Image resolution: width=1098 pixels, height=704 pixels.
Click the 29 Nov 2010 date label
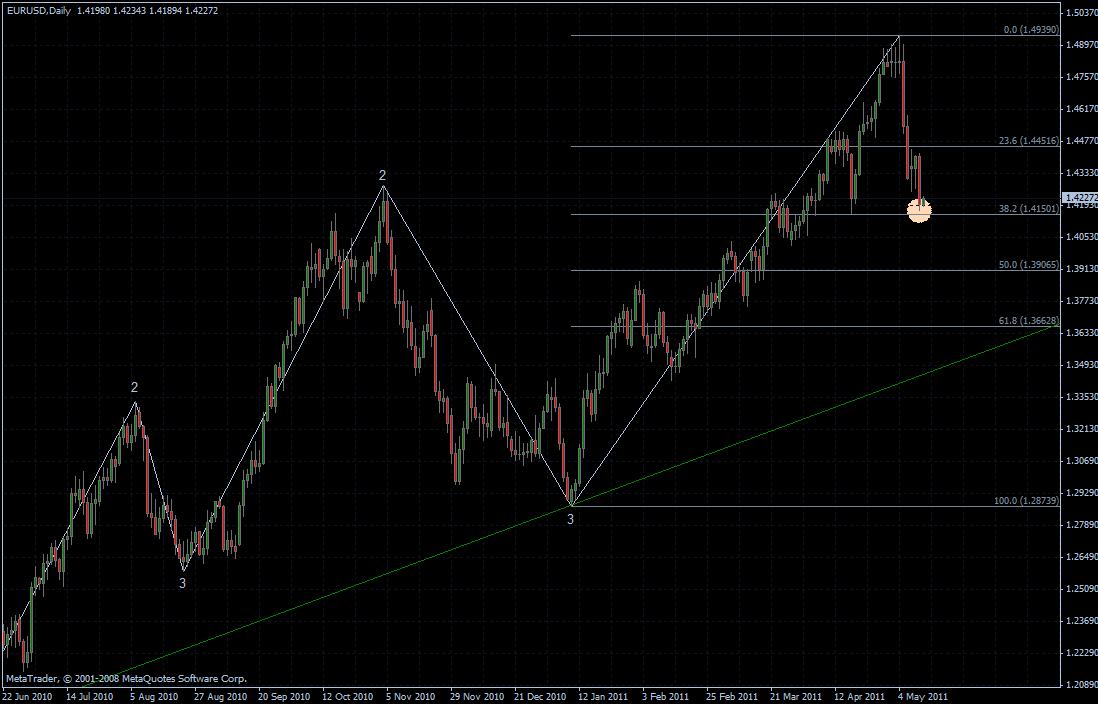(x=477, y=697)
